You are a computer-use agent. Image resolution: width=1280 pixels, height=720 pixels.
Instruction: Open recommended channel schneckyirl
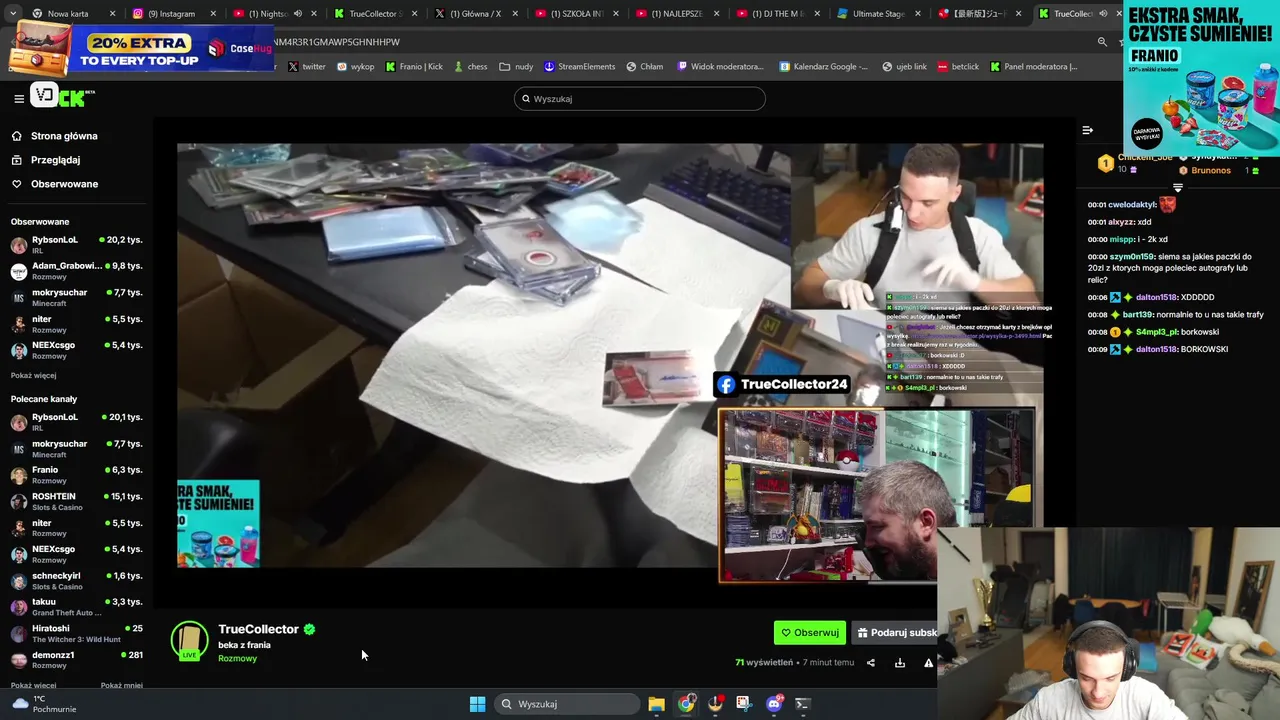76,581
